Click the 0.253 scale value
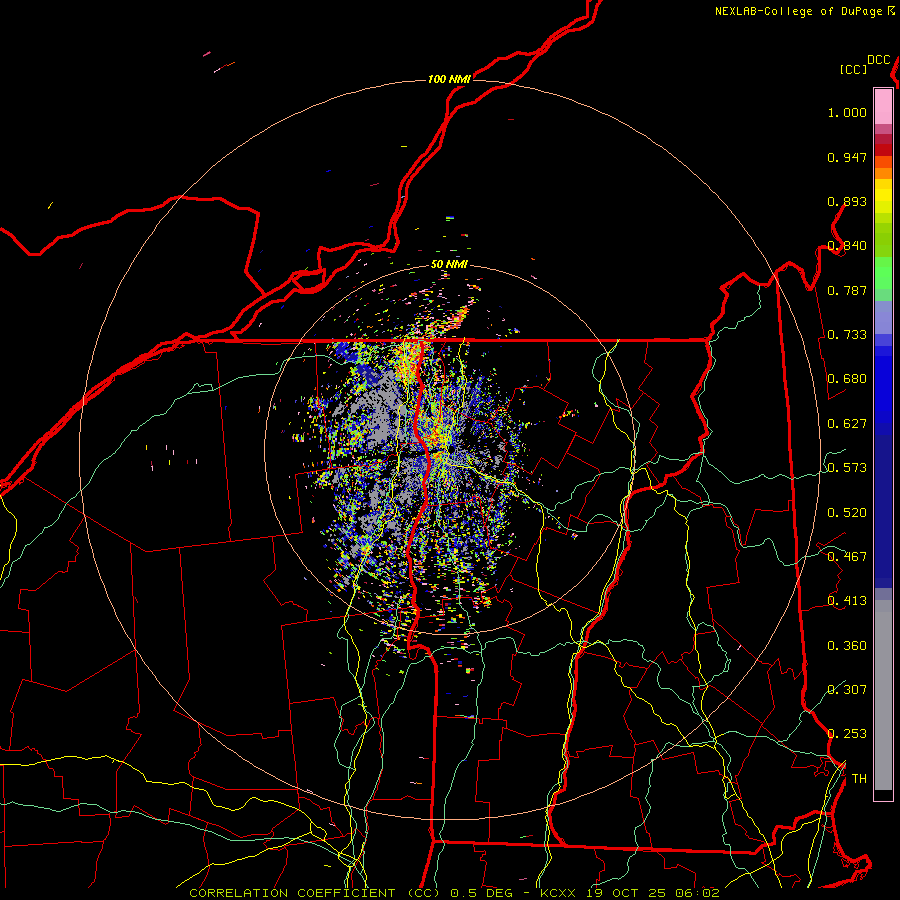The height and width of the screenshot is (900, 900). (847, 734)
